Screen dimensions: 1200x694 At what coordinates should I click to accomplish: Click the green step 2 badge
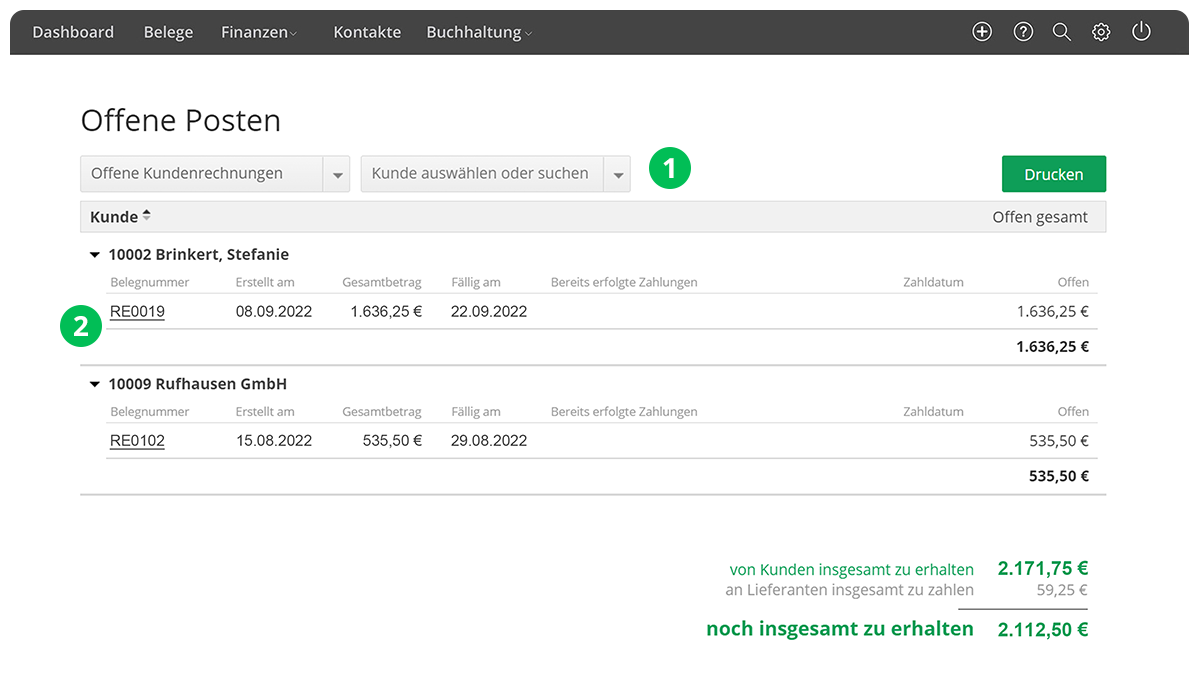point(81,326)
